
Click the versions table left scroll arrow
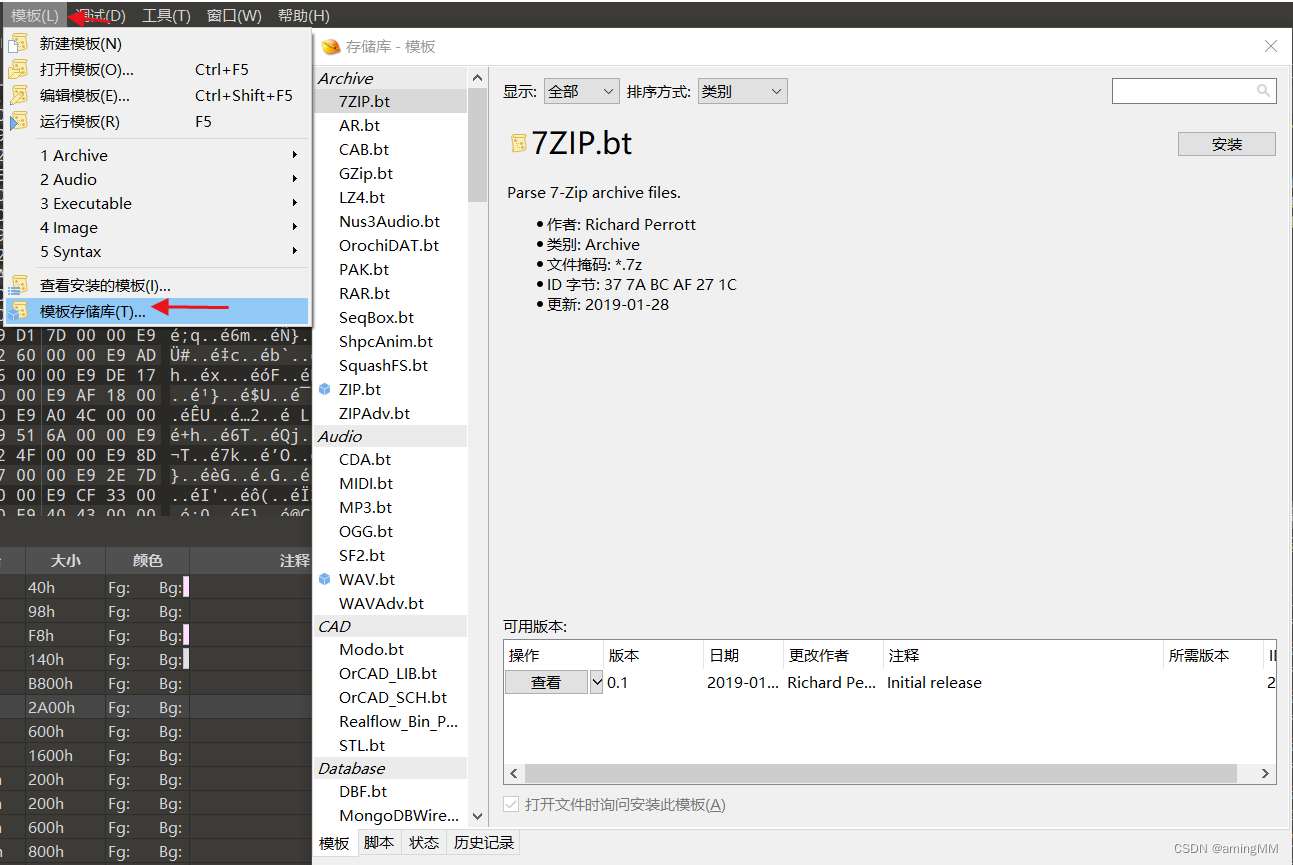(x=514, y=773)
